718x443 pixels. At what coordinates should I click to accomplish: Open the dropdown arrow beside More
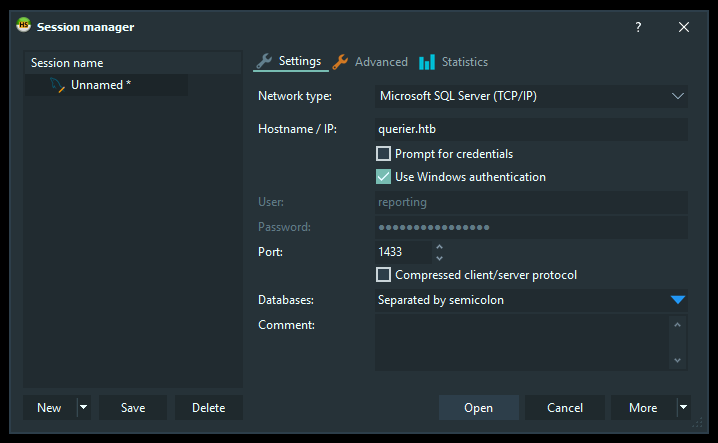tap(683, 408)
